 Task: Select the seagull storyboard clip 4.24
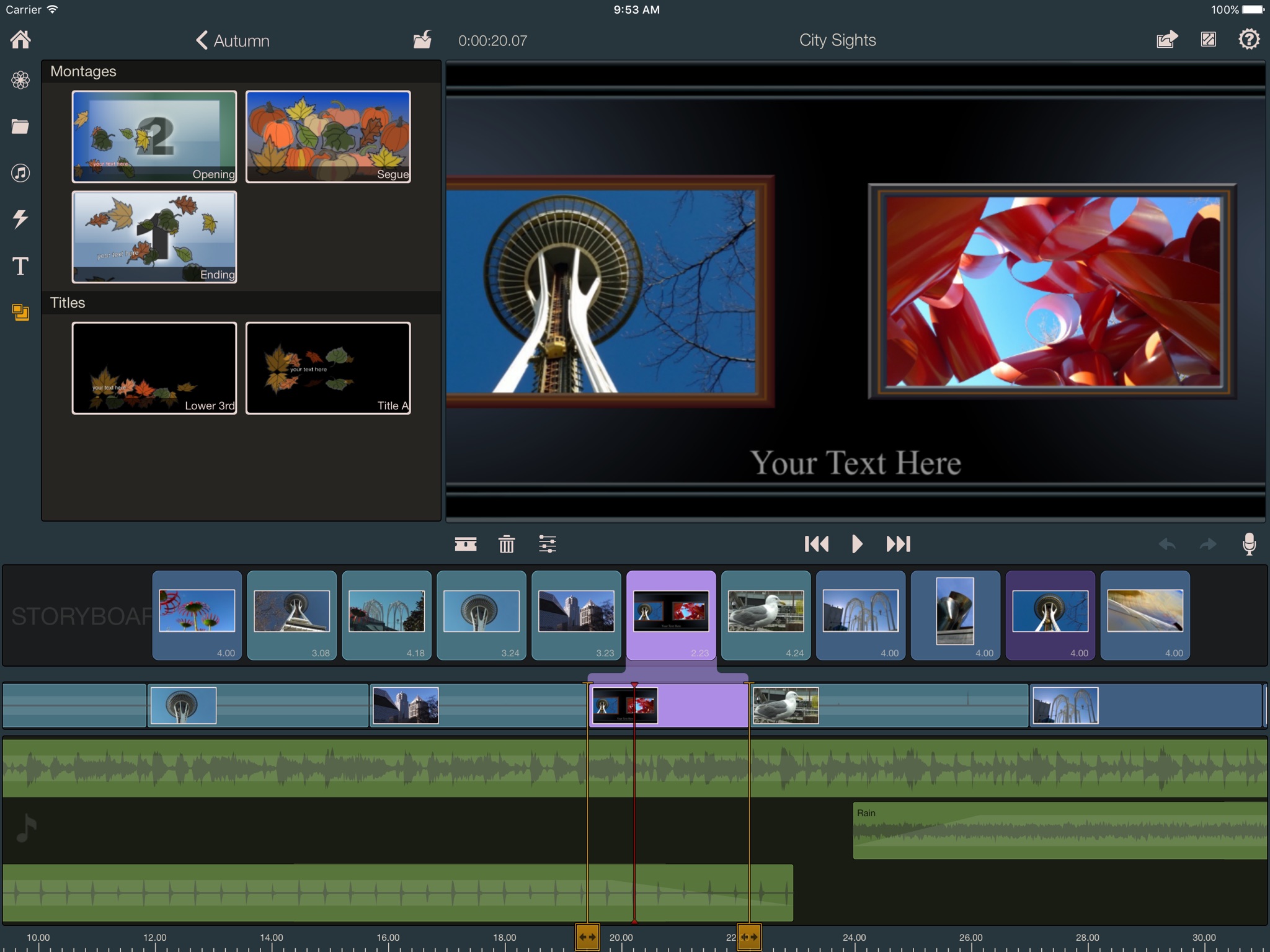[766, 615]
